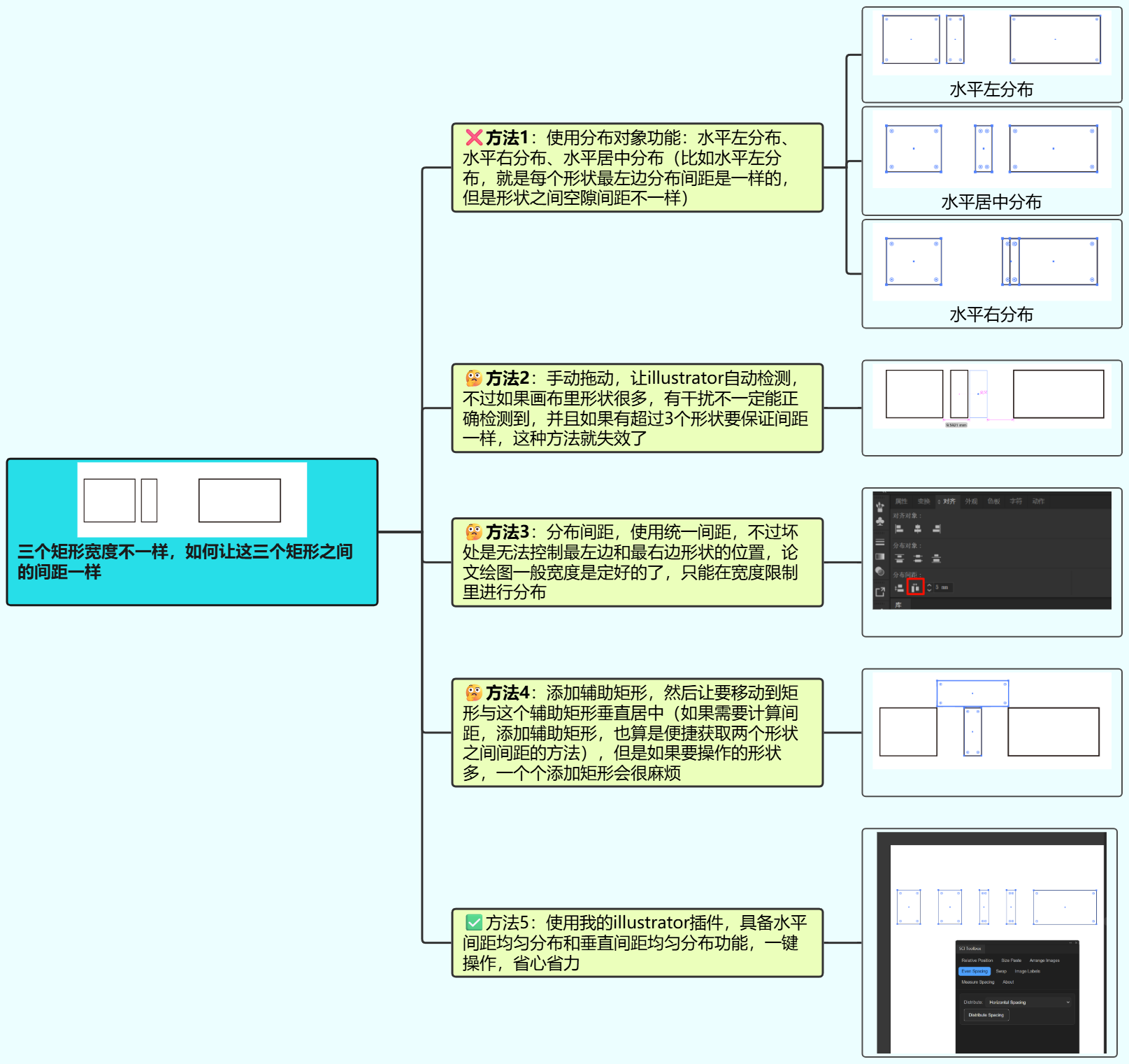Screen dimensions: 1129x1064
Task: Click the red-boxed horizontal distribute spacing icon
Action: (916, 587)
